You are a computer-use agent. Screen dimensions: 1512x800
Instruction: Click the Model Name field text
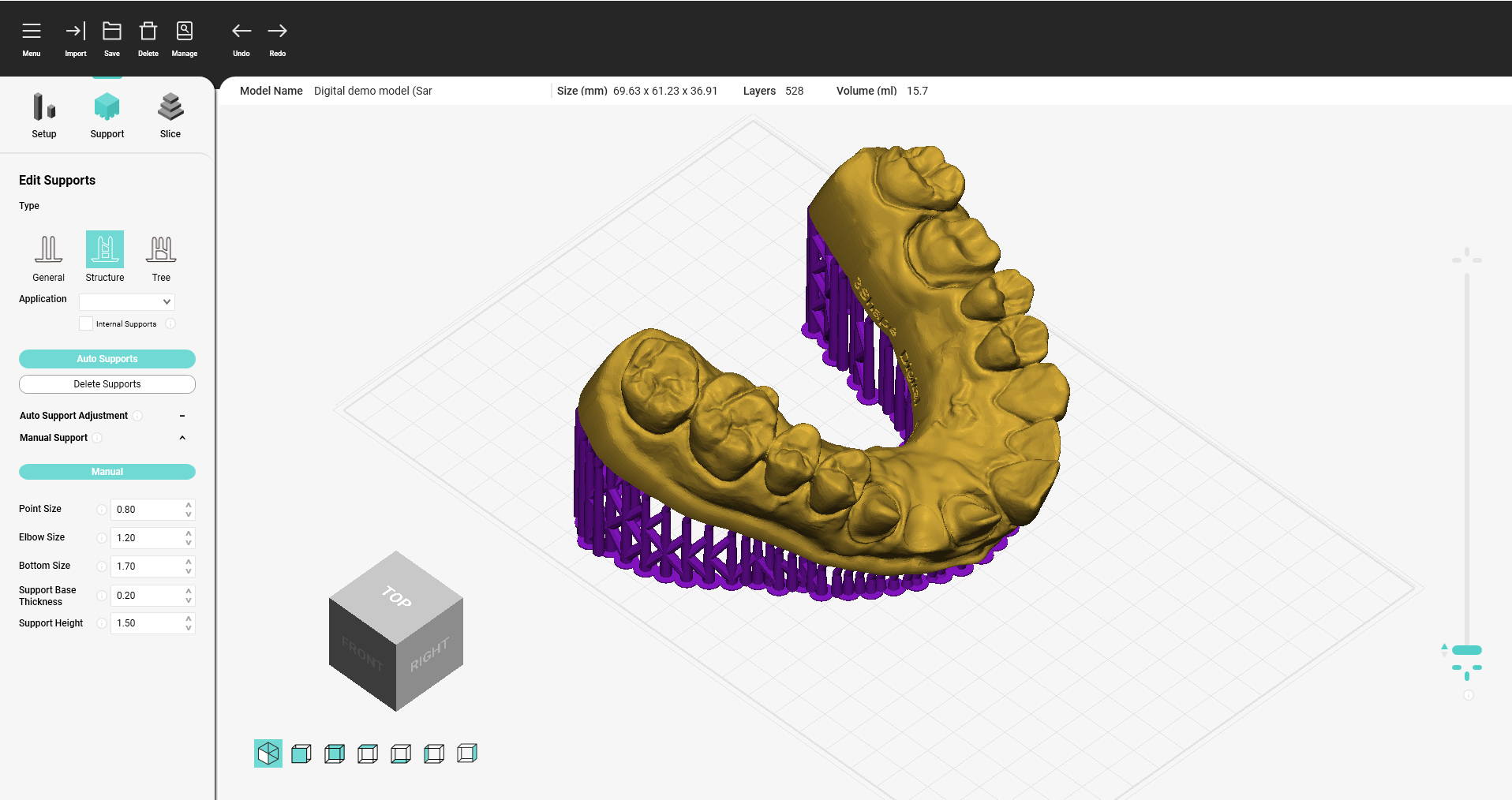[373, 91]
